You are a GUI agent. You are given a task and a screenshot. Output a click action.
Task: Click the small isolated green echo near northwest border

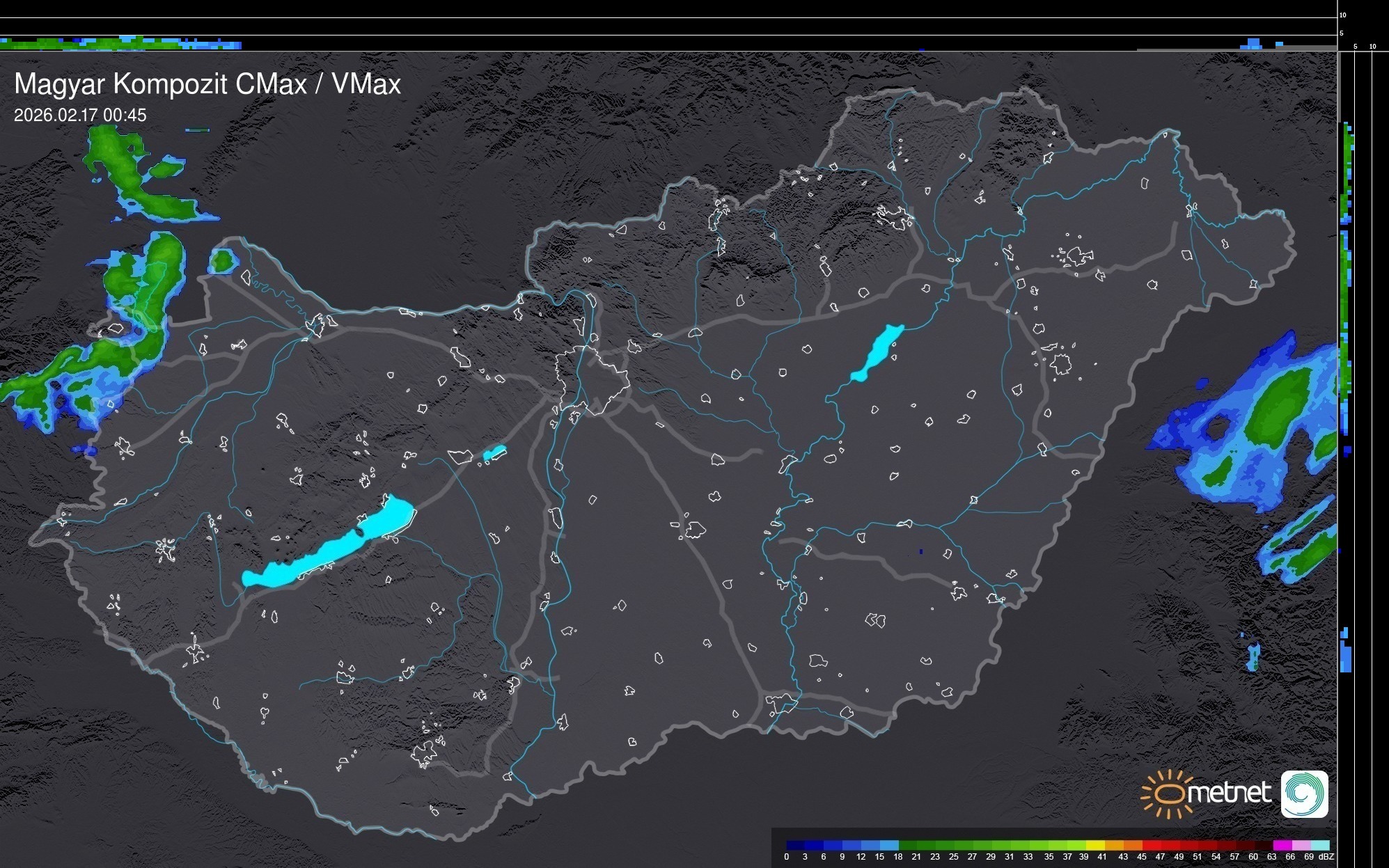[x=223, y=262]
